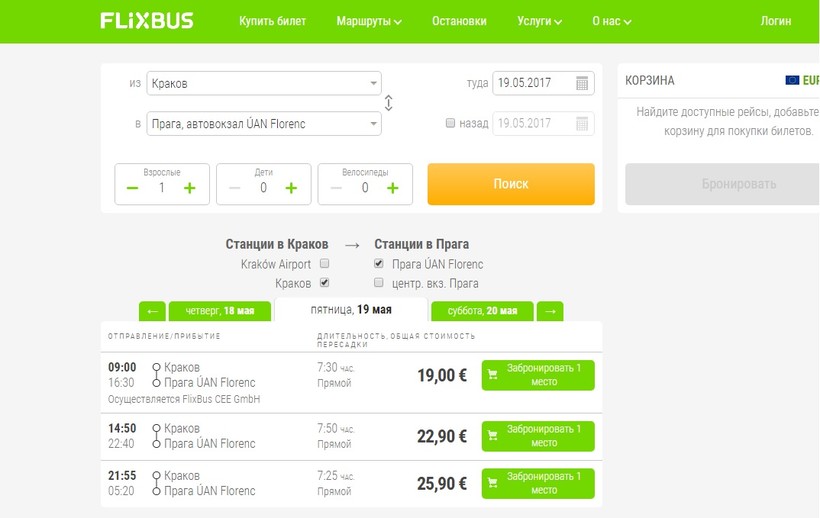Enable the return trip checkbox

(x=451, y=124)
